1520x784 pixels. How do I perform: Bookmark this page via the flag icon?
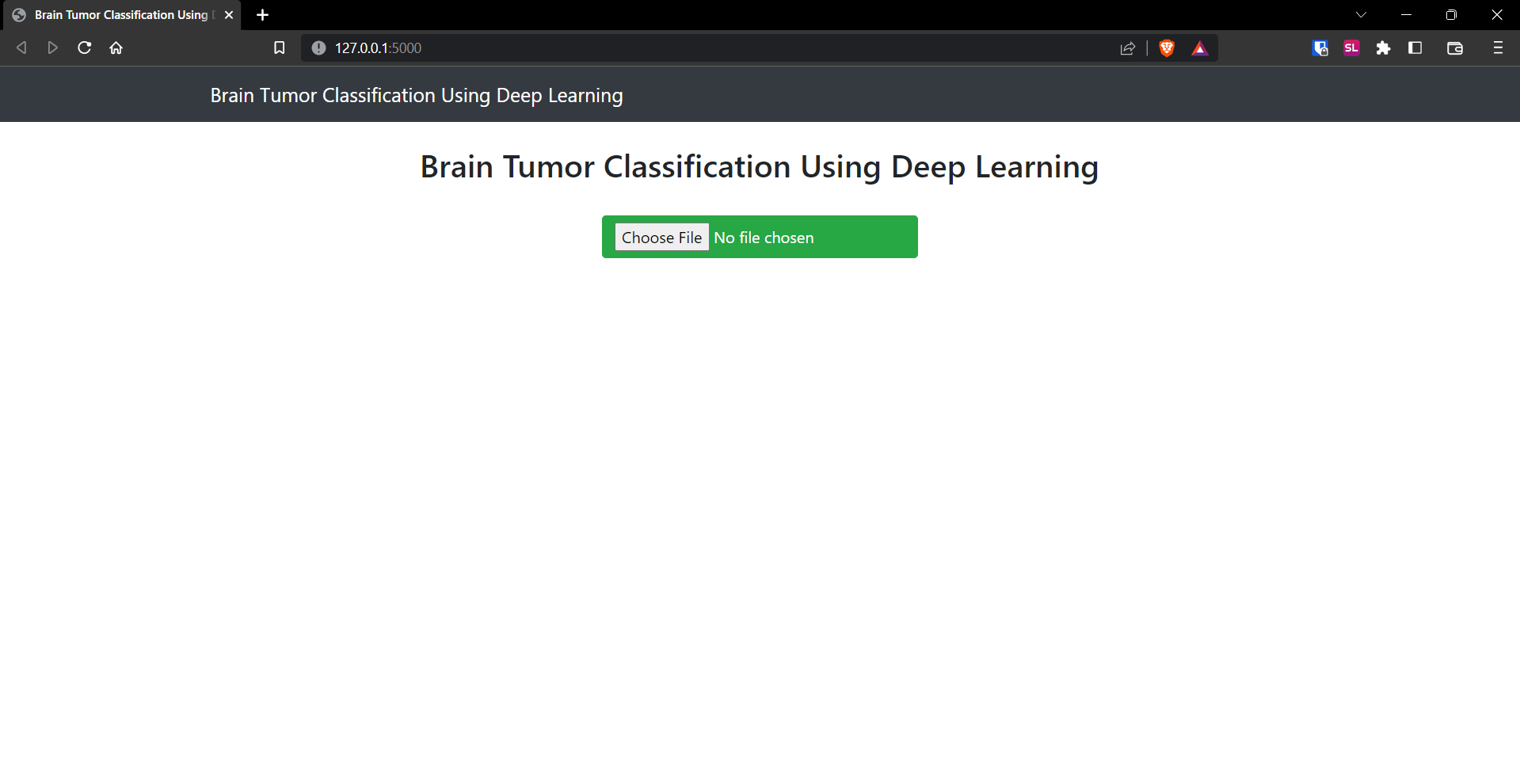pyautogui.click(x=279, y=48)
